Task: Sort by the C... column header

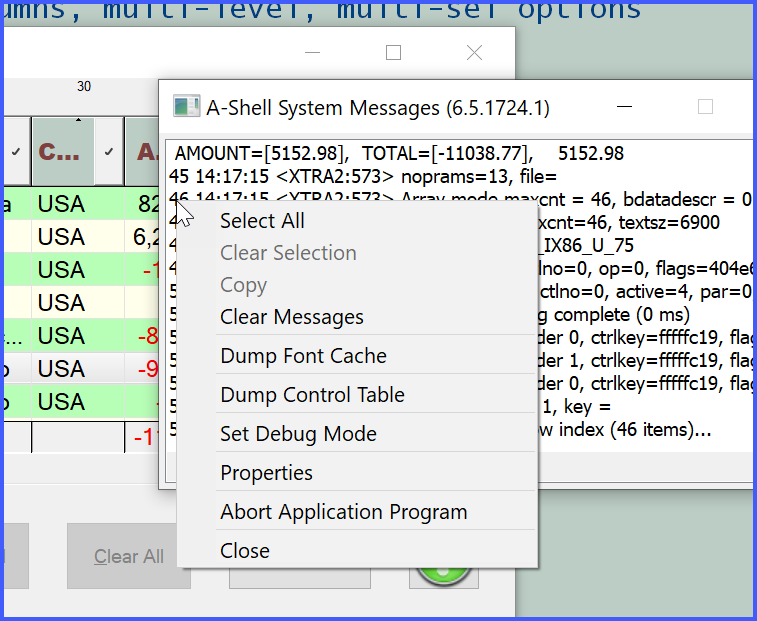Action: (x=62, y=152)
